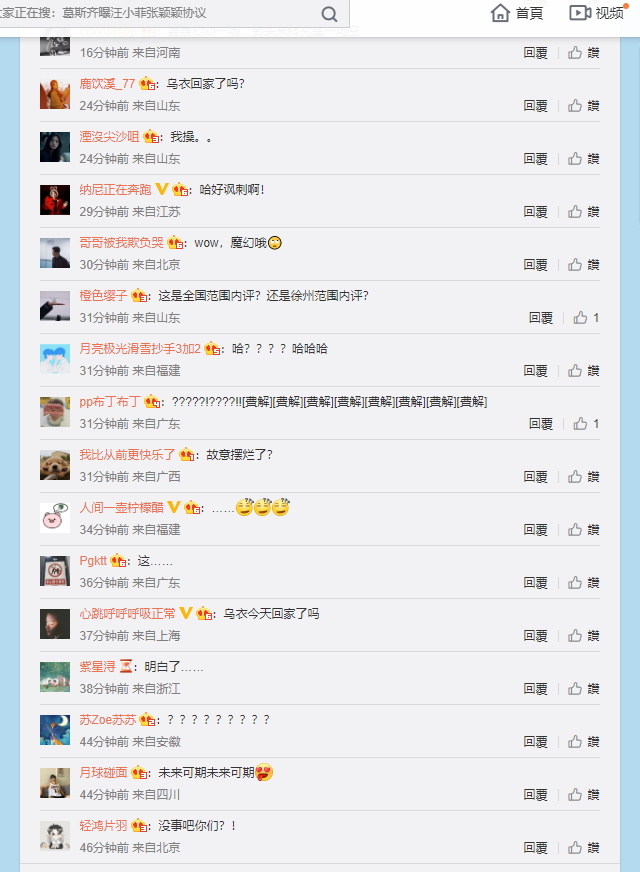
Task: Open the video section icon
Action: tap(580, 13)
